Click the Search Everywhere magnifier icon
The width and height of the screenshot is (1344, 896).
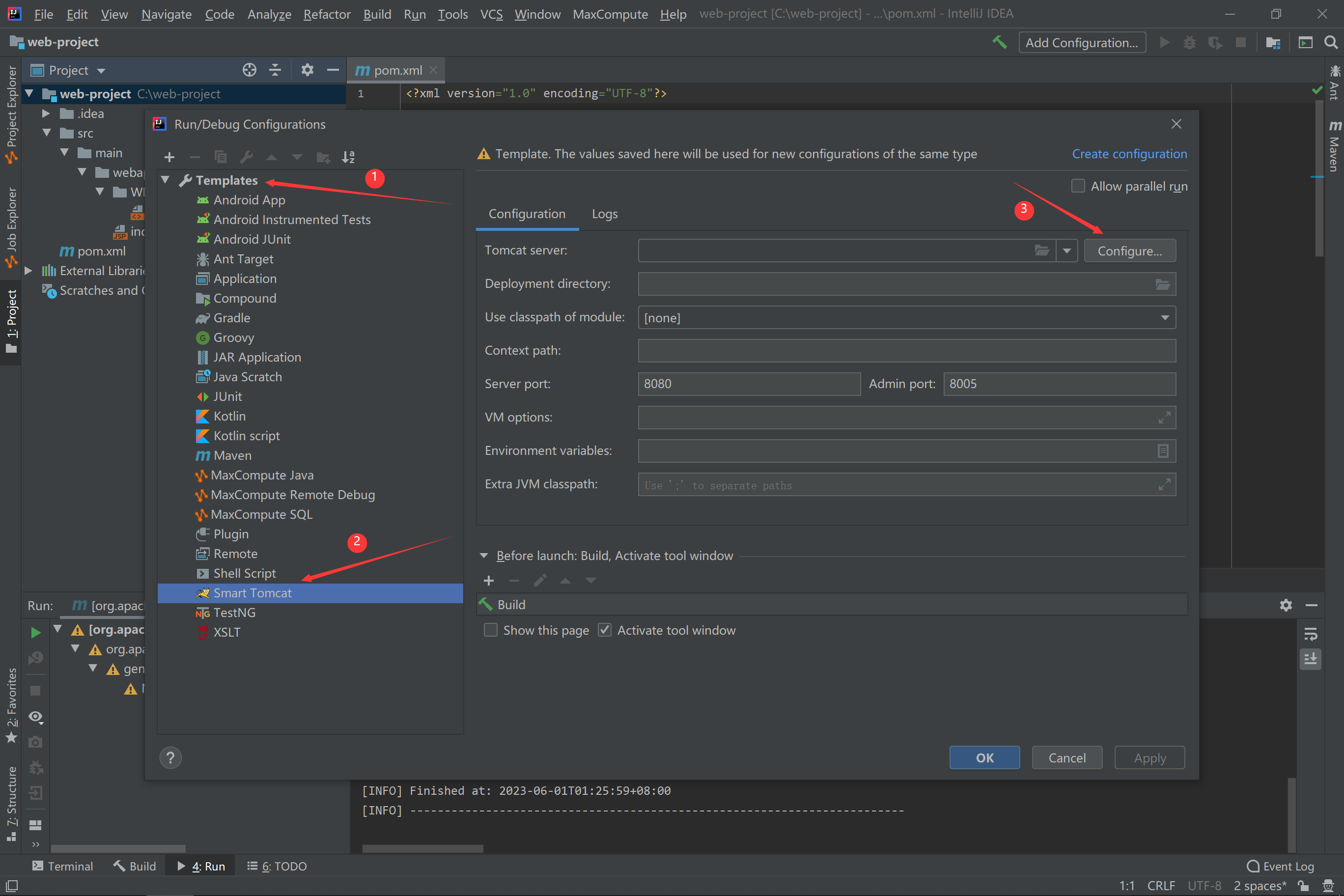[x=1330, y=42]
